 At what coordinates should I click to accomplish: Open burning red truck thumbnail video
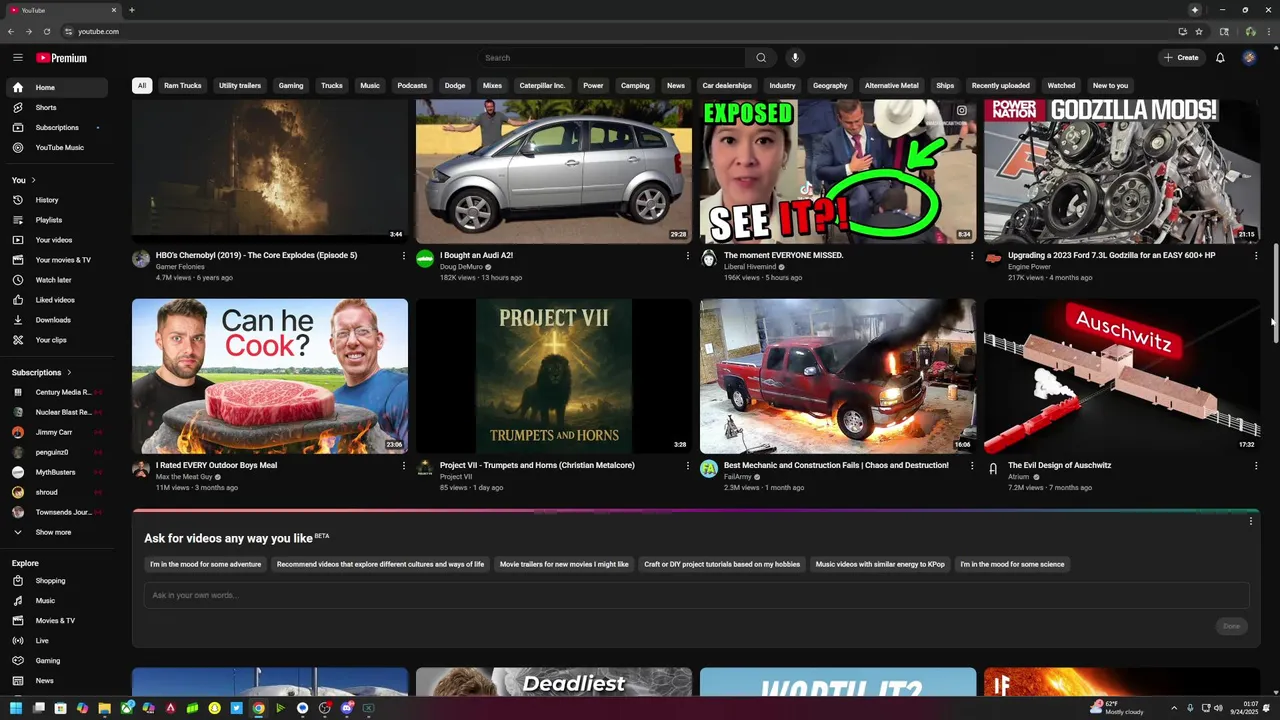[x=838, y=376]
